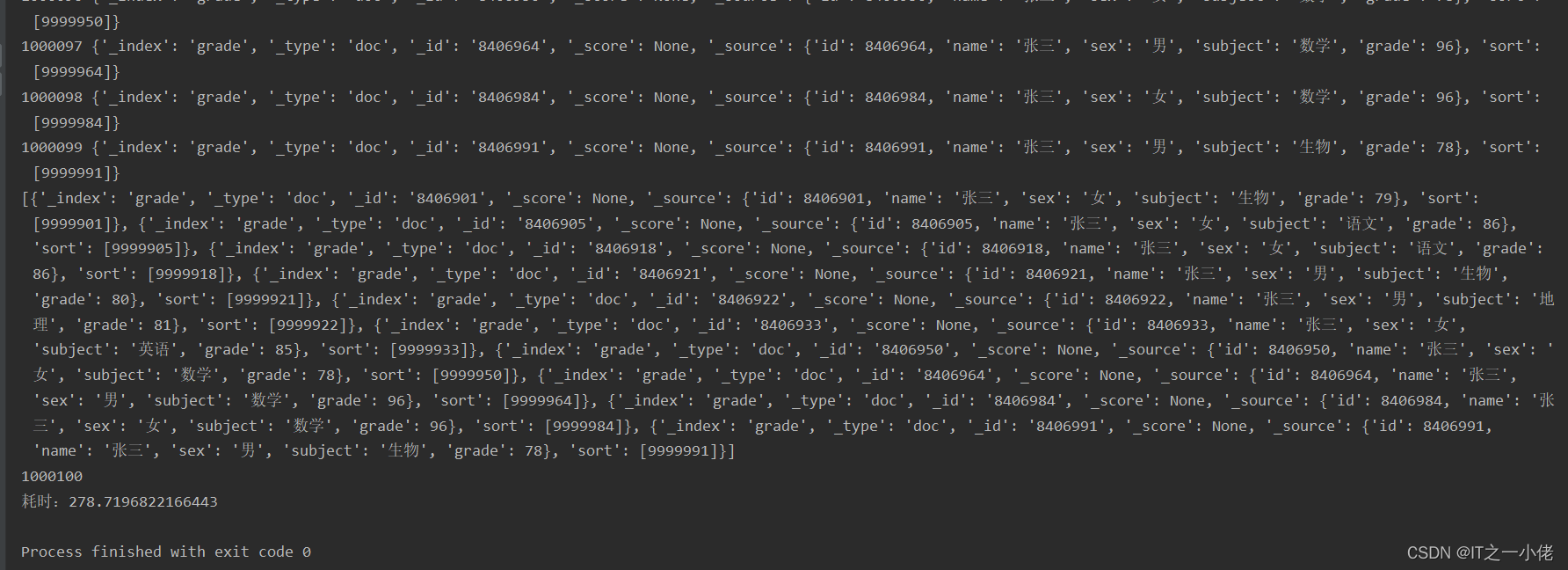Click the CSDN @IT之一小佬 watermark text
This screenshot has height=570, width=1568.
[x=1480, y=552]
